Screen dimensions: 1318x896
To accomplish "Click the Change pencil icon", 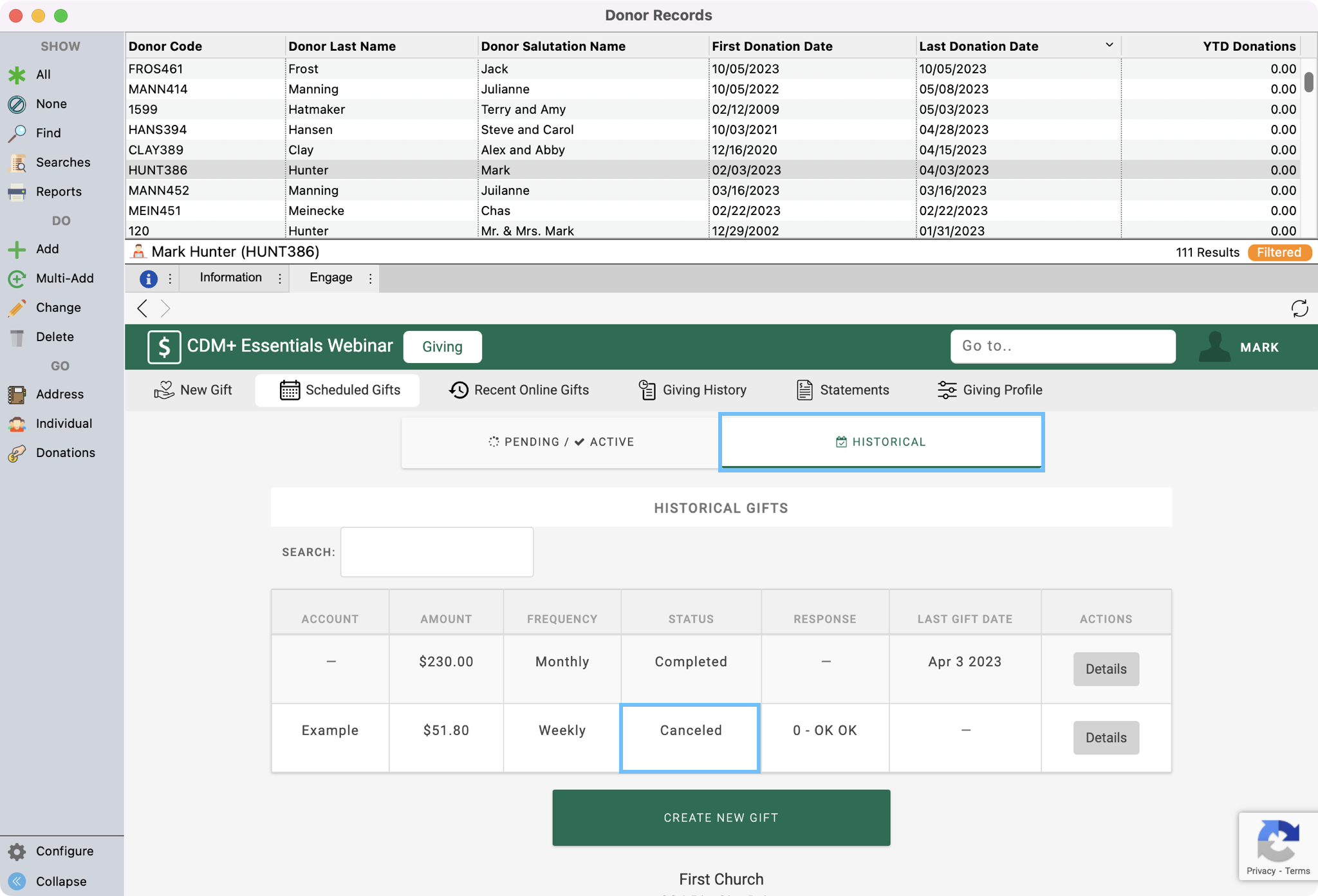I will tap(17, 308).
